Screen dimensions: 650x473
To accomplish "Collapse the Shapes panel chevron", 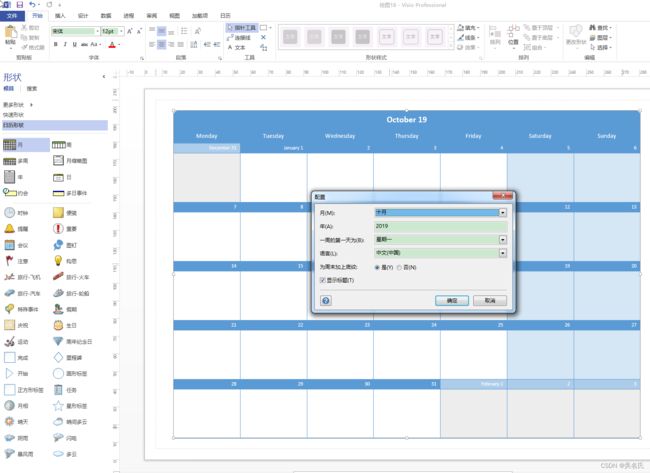I will coord(104,77).
